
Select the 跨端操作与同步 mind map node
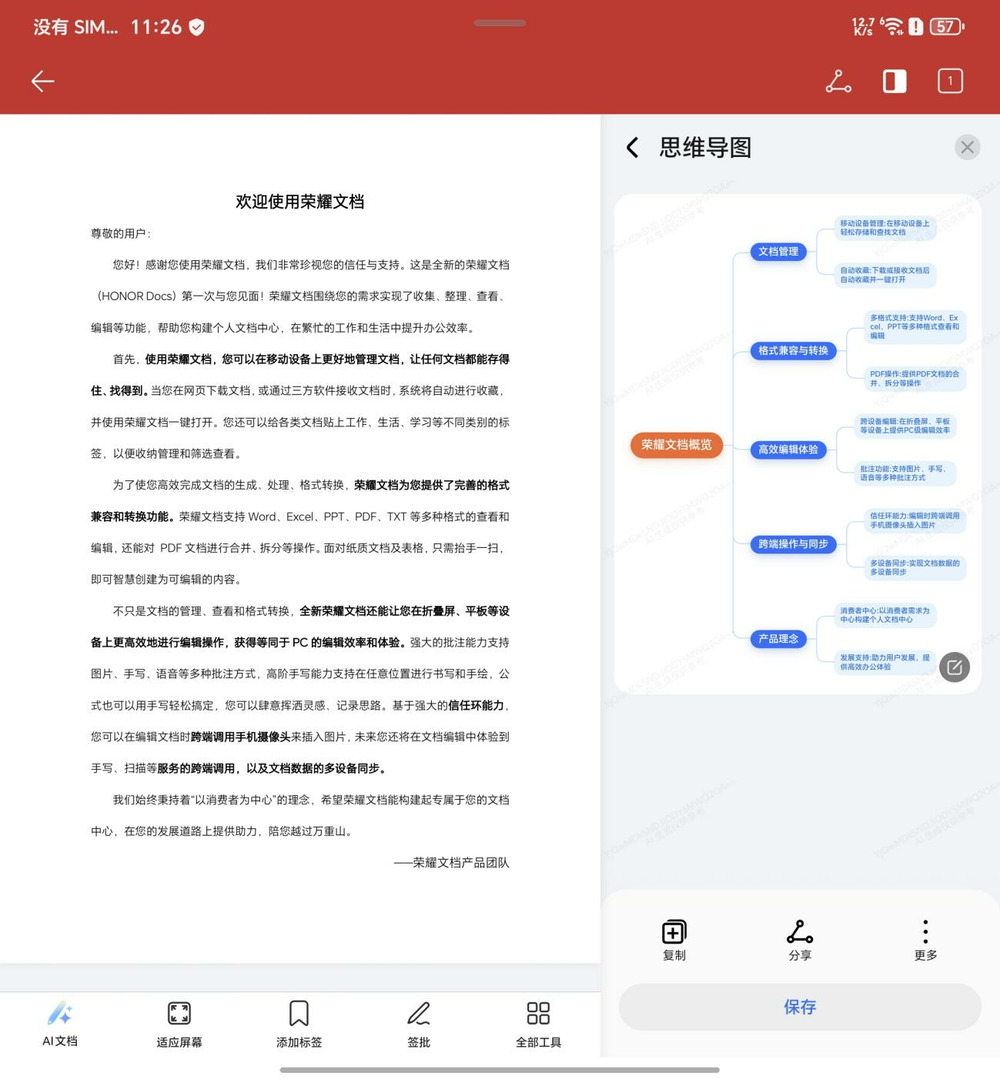[794, 544]
